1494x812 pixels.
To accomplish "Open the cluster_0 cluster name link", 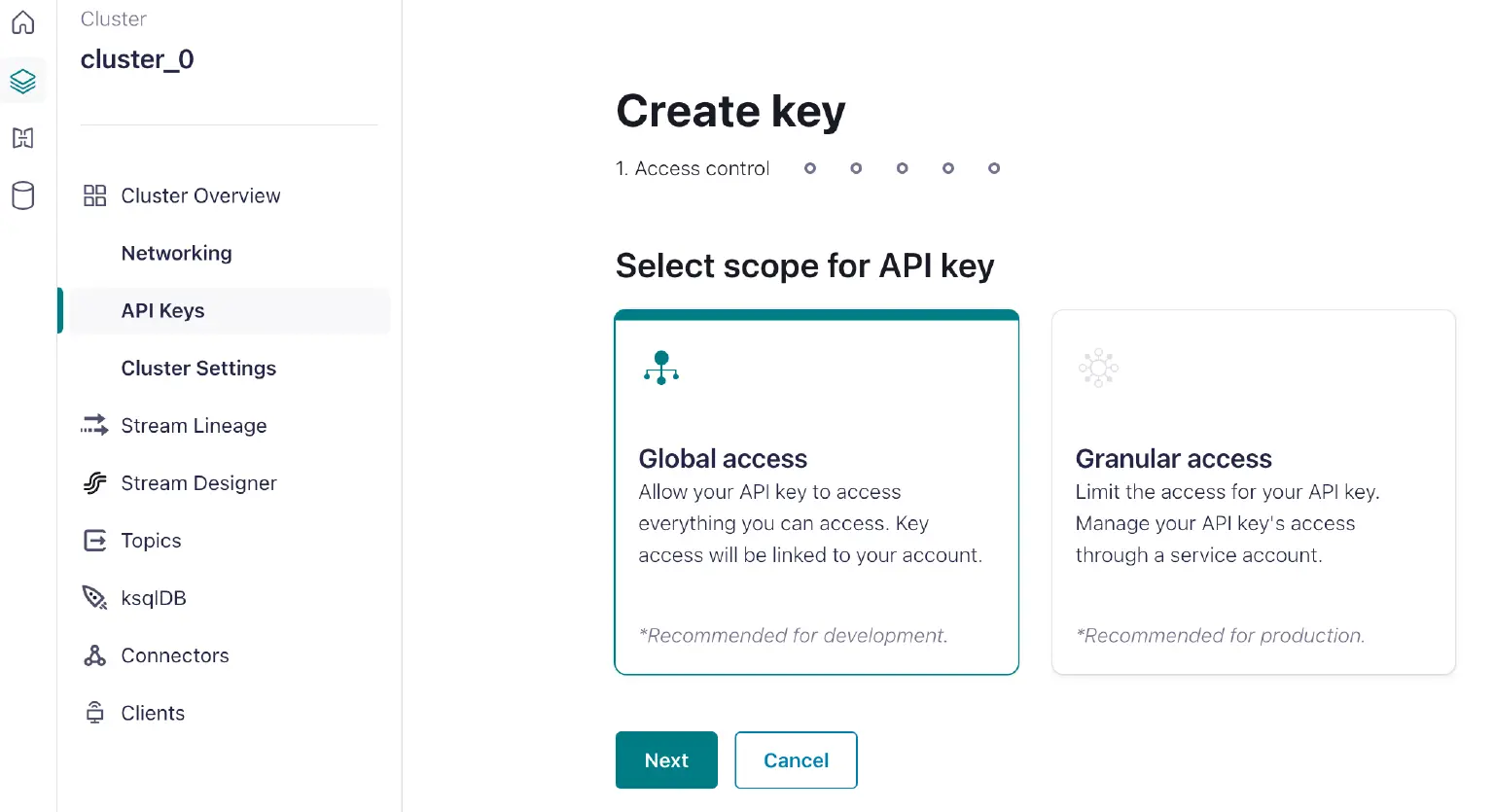I will pyautogui.click(x=137, y=59).
